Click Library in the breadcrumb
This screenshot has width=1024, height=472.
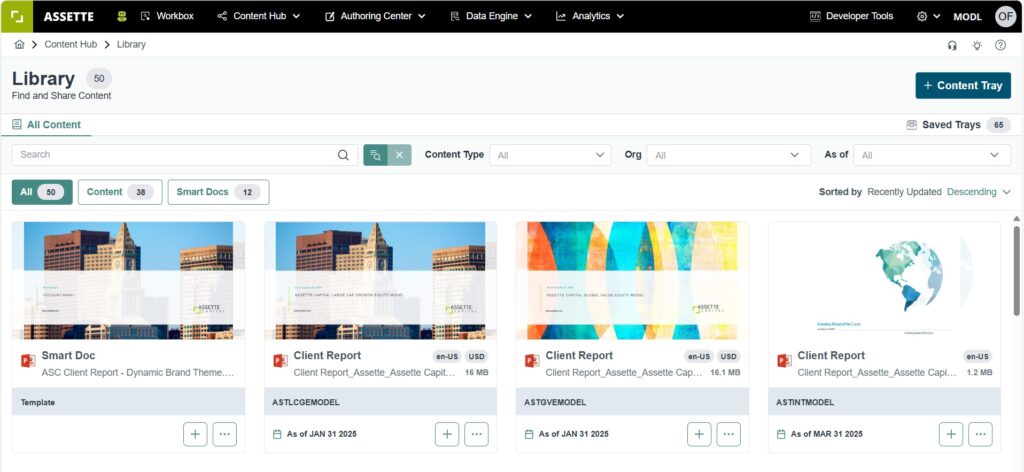point(131,44)
